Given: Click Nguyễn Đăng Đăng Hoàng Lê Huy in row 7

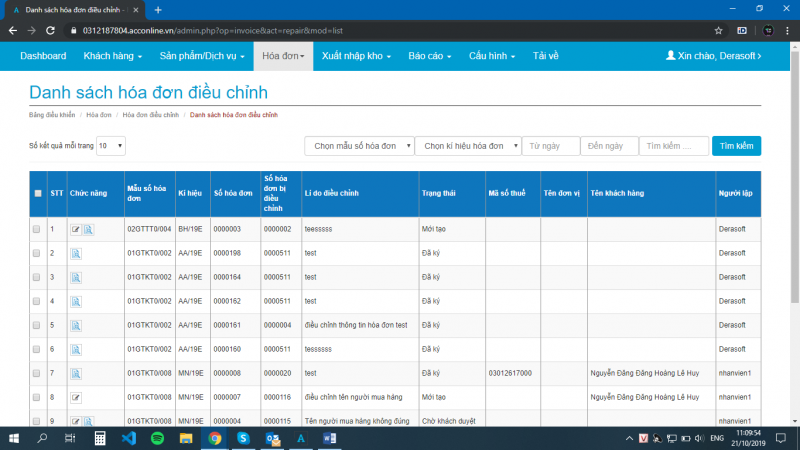Looking at the screenshot, I should [x=644, y=373].
